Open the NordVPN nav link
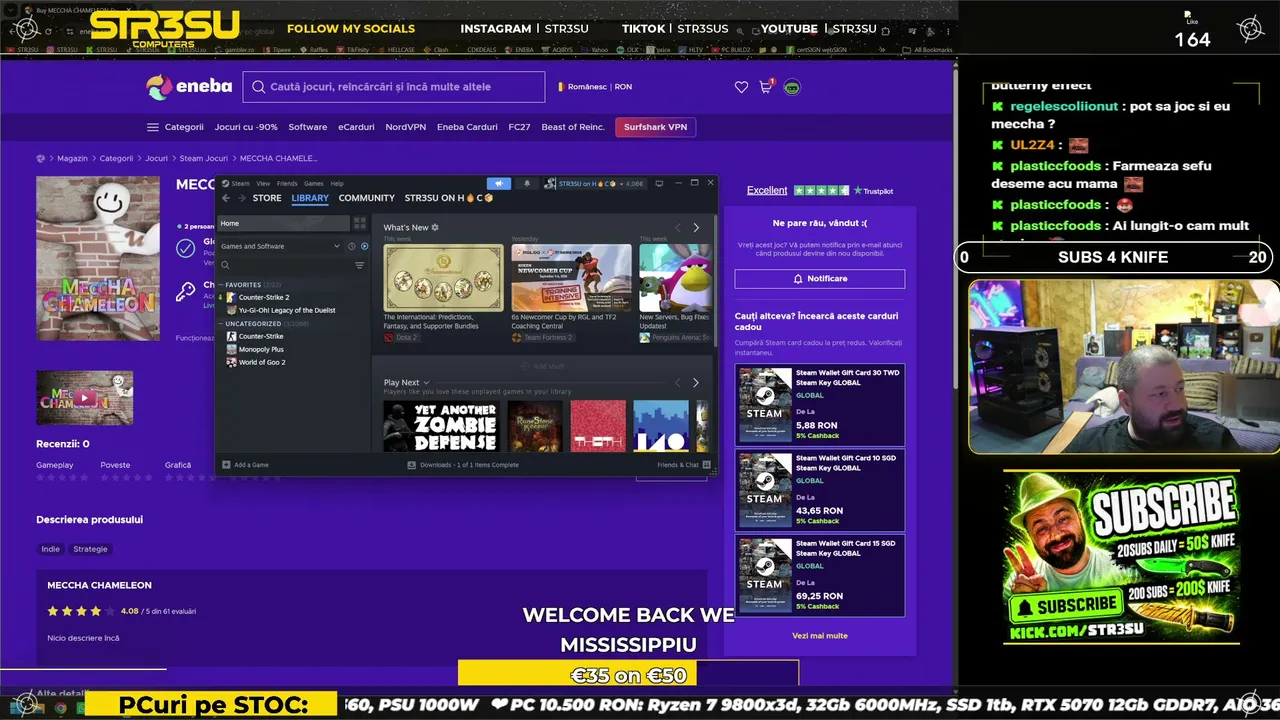The height and width of the screenshot is (720, 1280). (406, 127)
